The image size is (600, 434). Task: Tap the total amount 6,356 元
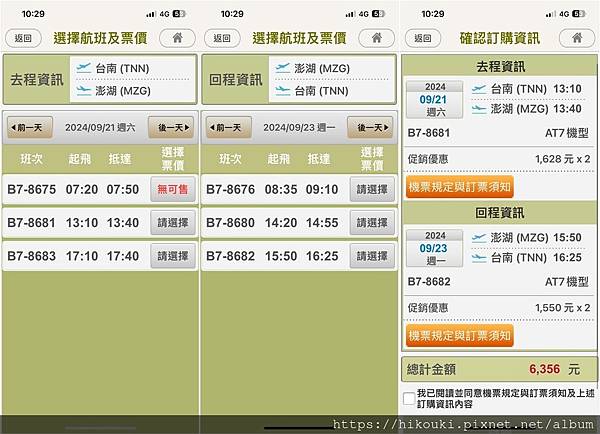[554, 369]
